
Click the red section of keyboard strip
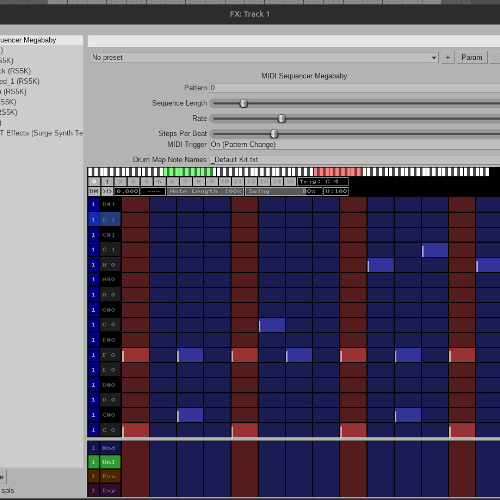click(x=338, y=172)
